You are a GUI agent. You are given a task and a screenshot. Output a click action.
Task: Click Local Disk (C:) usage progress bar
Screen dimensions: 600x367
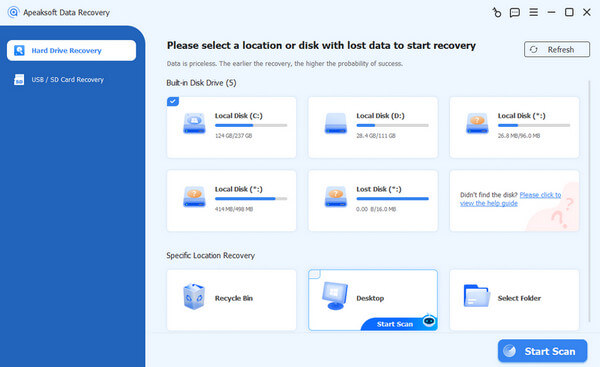click(251, 125)
